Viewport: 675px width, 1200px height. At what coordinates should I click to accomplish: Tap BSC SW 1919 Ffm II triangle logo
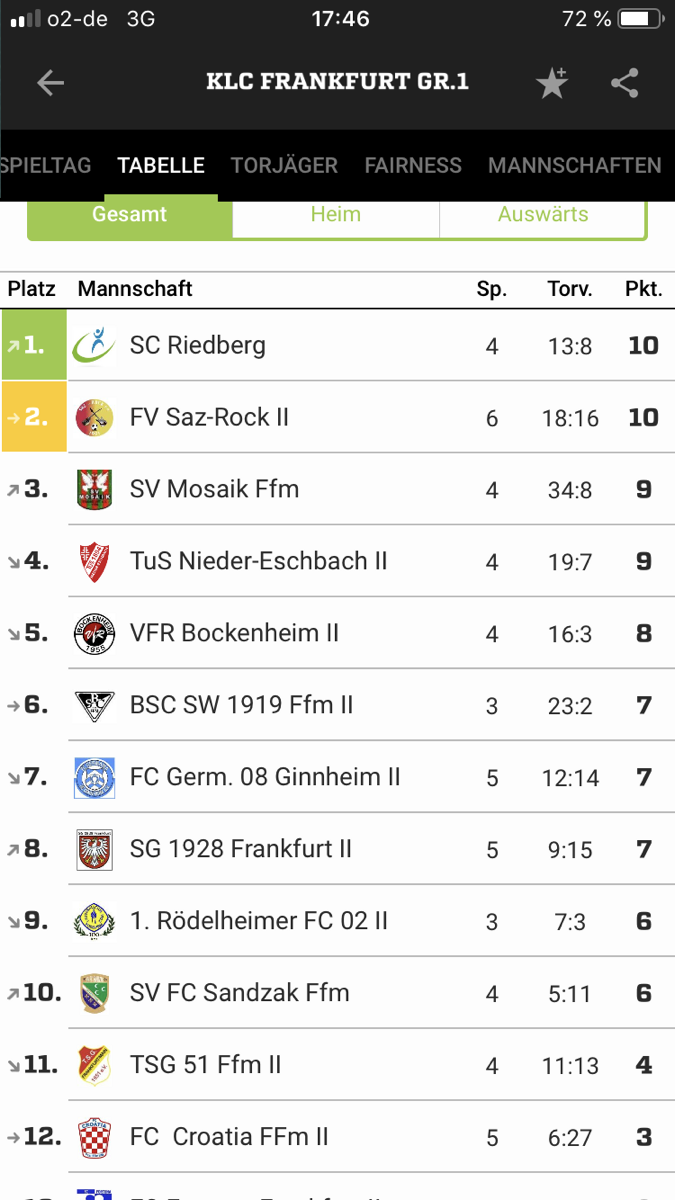tap(95, 705)
